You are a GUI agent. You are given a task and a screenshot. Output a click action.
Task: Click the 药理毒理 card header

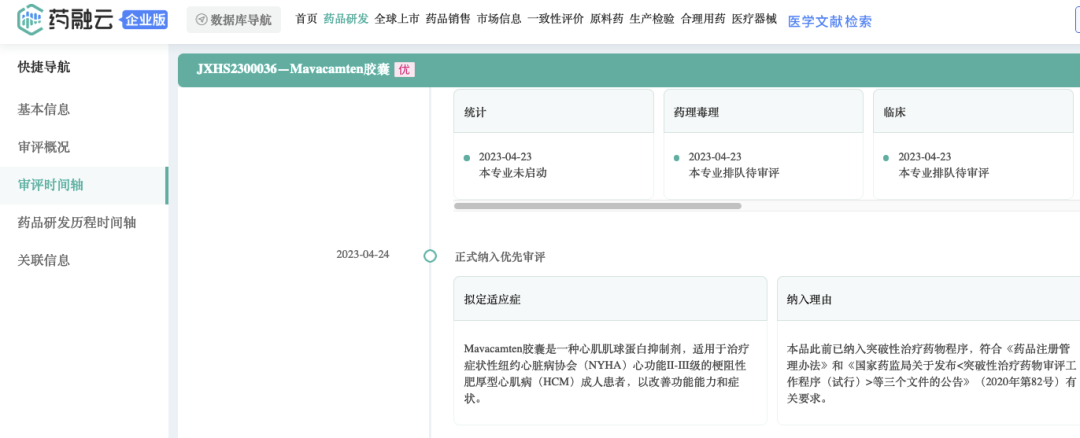point(763,111)
